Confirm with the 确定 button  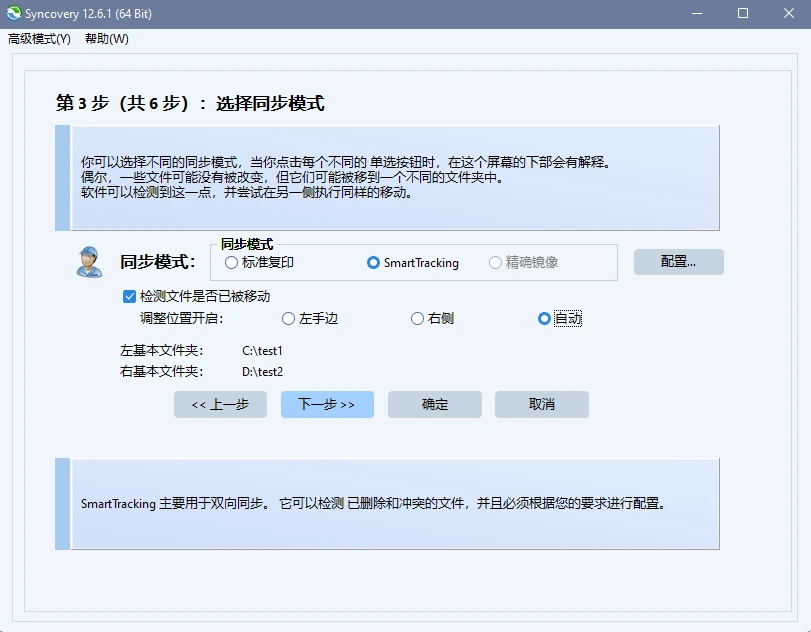tap(435, 404)
